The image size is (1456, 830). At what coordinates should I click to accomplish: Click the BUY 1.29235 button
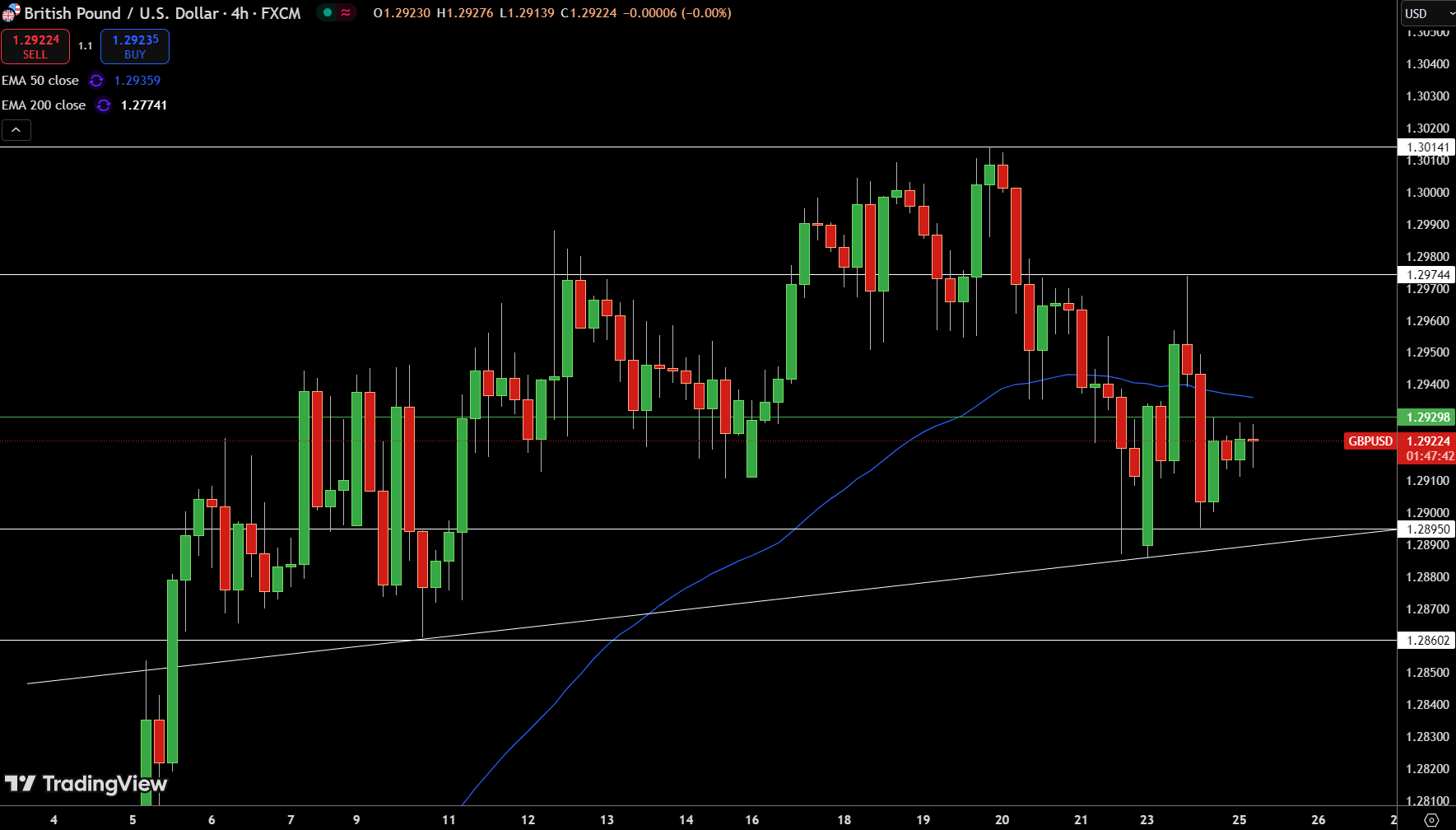tap(135, 46)
